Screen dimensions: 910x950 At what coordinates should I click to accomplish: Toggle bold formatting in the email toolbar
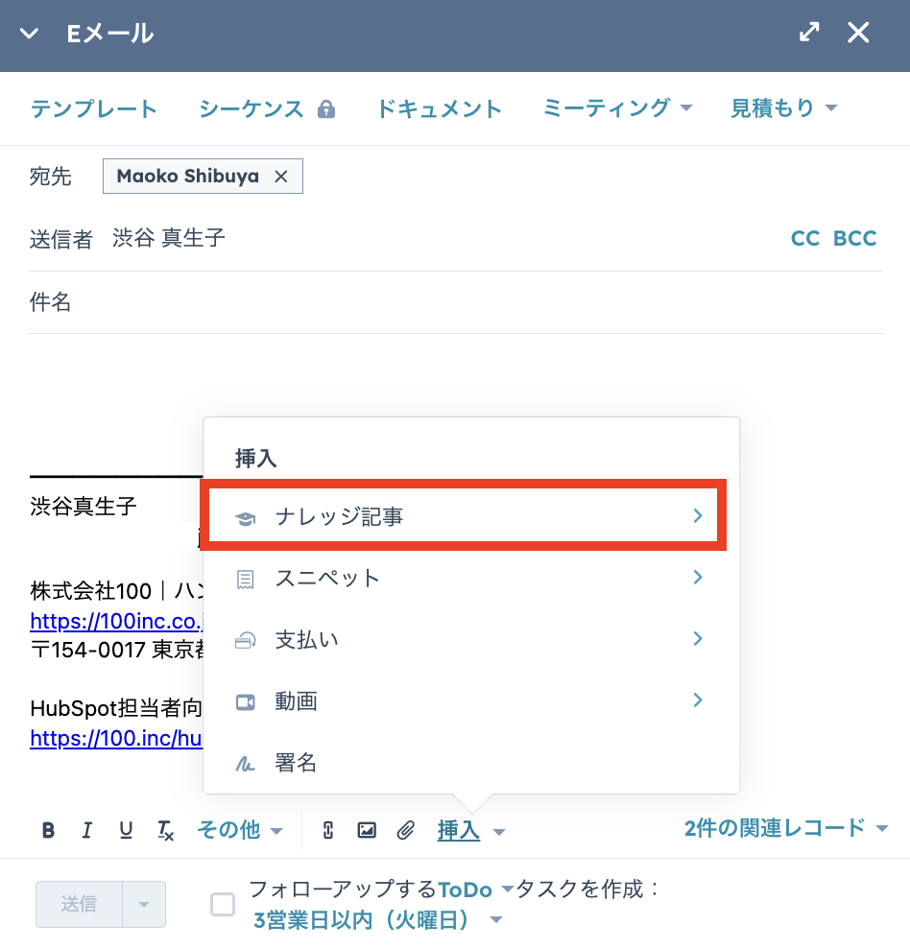click(48, 830)
